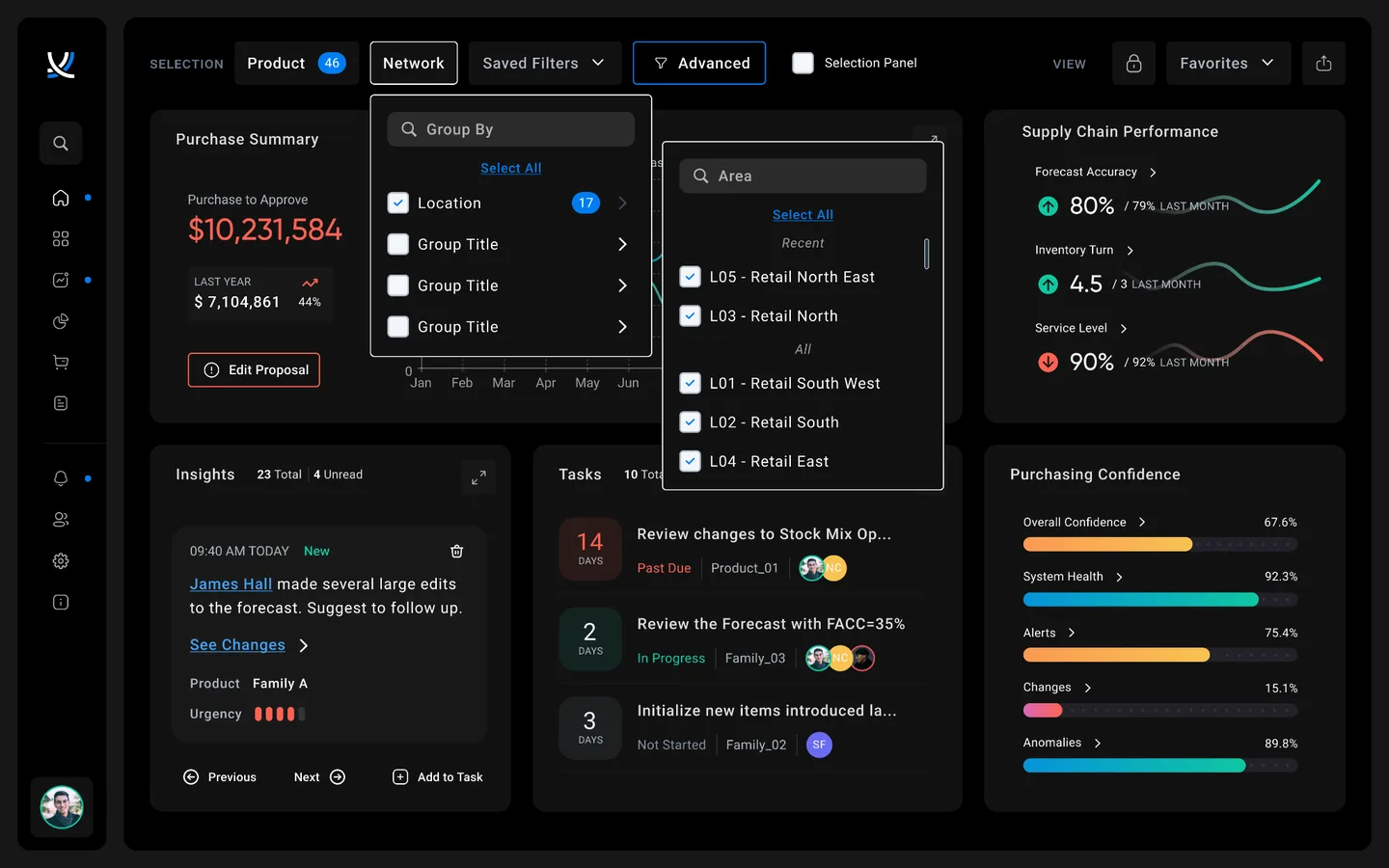
Task: Enable the Selection Panel checkbox
Action: click(x=802, y=62)
